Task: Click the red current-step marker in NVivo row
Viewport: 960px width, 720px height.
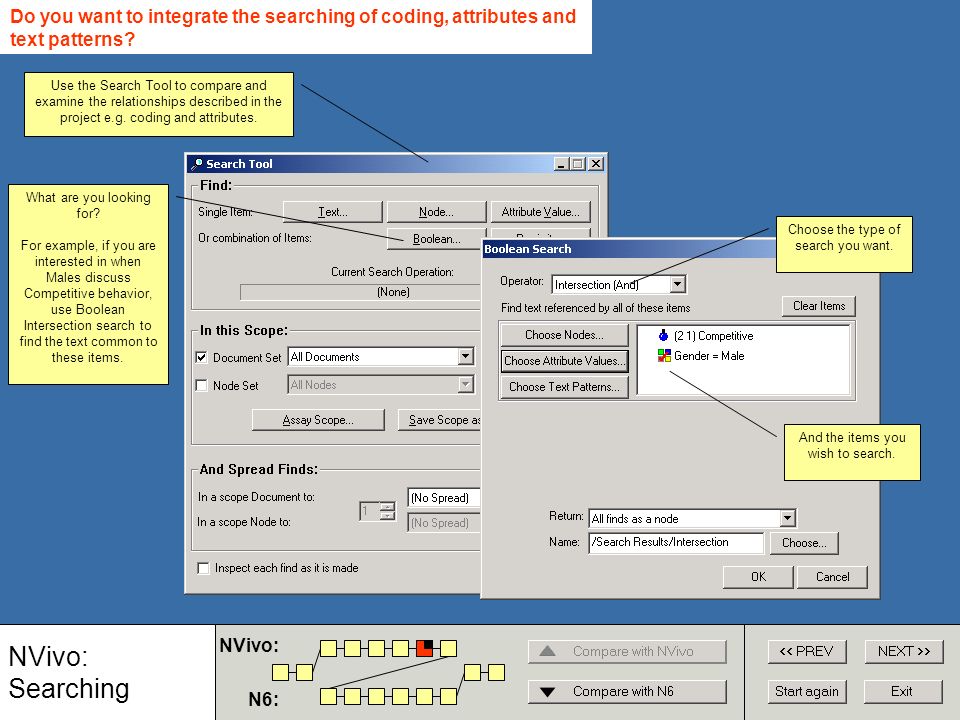Action: pyautogui.click(x=424, y=648)
